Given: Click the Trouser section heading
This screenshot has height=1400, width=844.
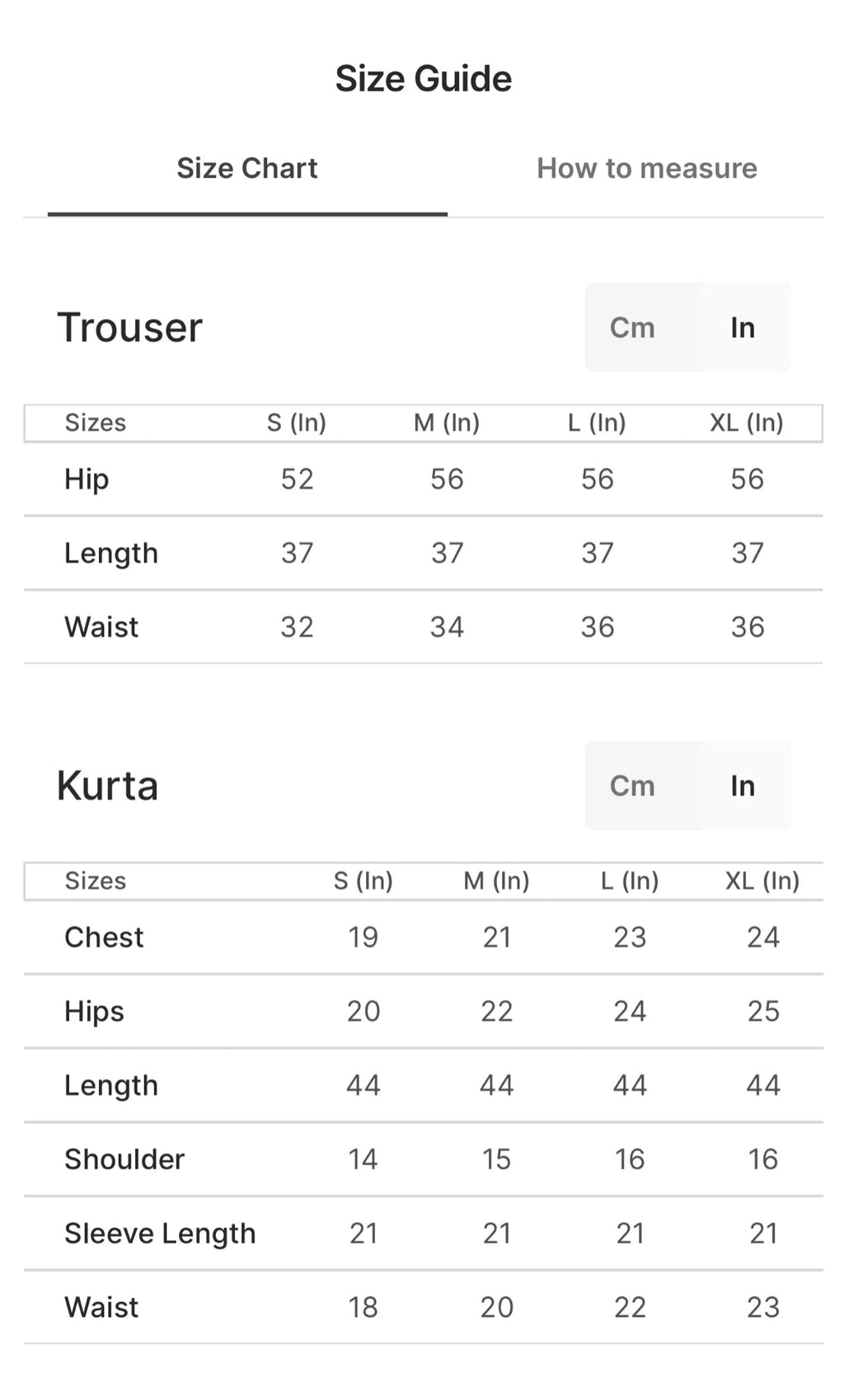Looking at the screenshot, I should coord(129,328).
